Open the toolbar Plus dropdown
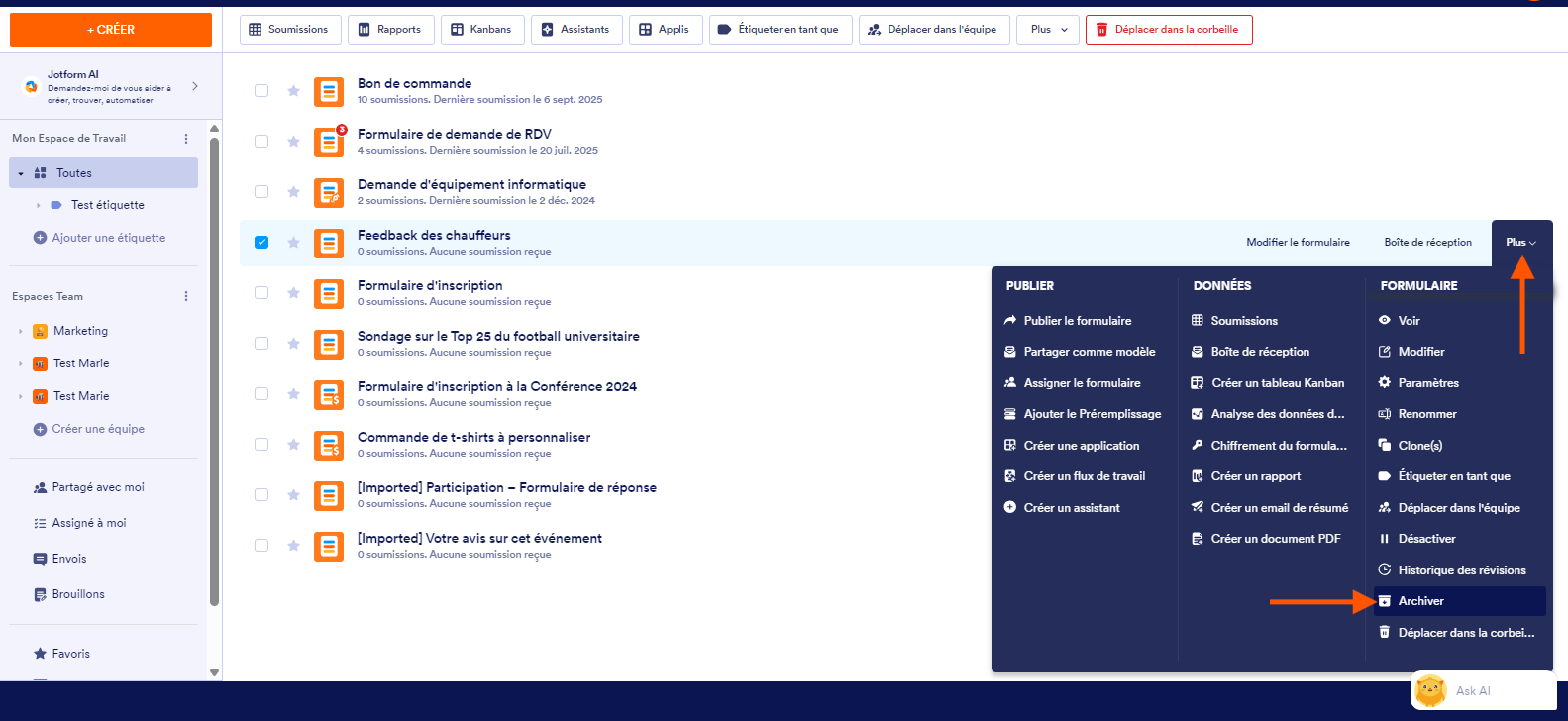 pos(1048,30)
